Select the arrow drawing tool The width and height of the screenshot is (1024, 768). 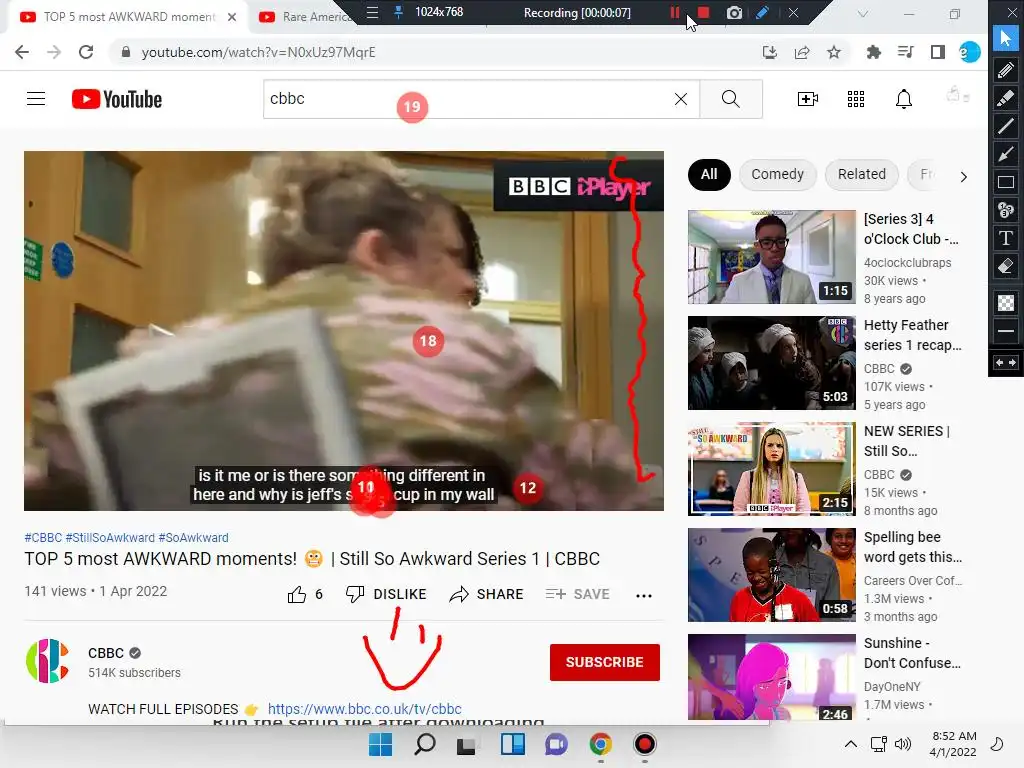pos(1006,154)
